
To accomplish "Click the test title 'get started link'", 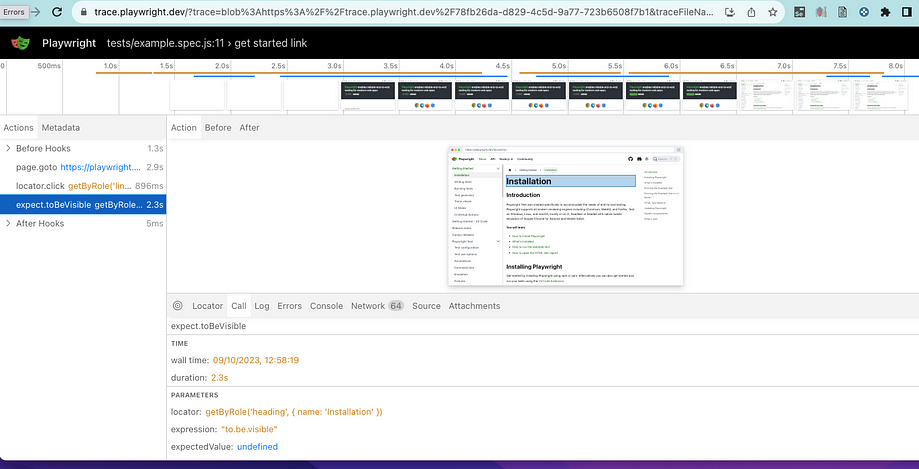I will (271, 43).
